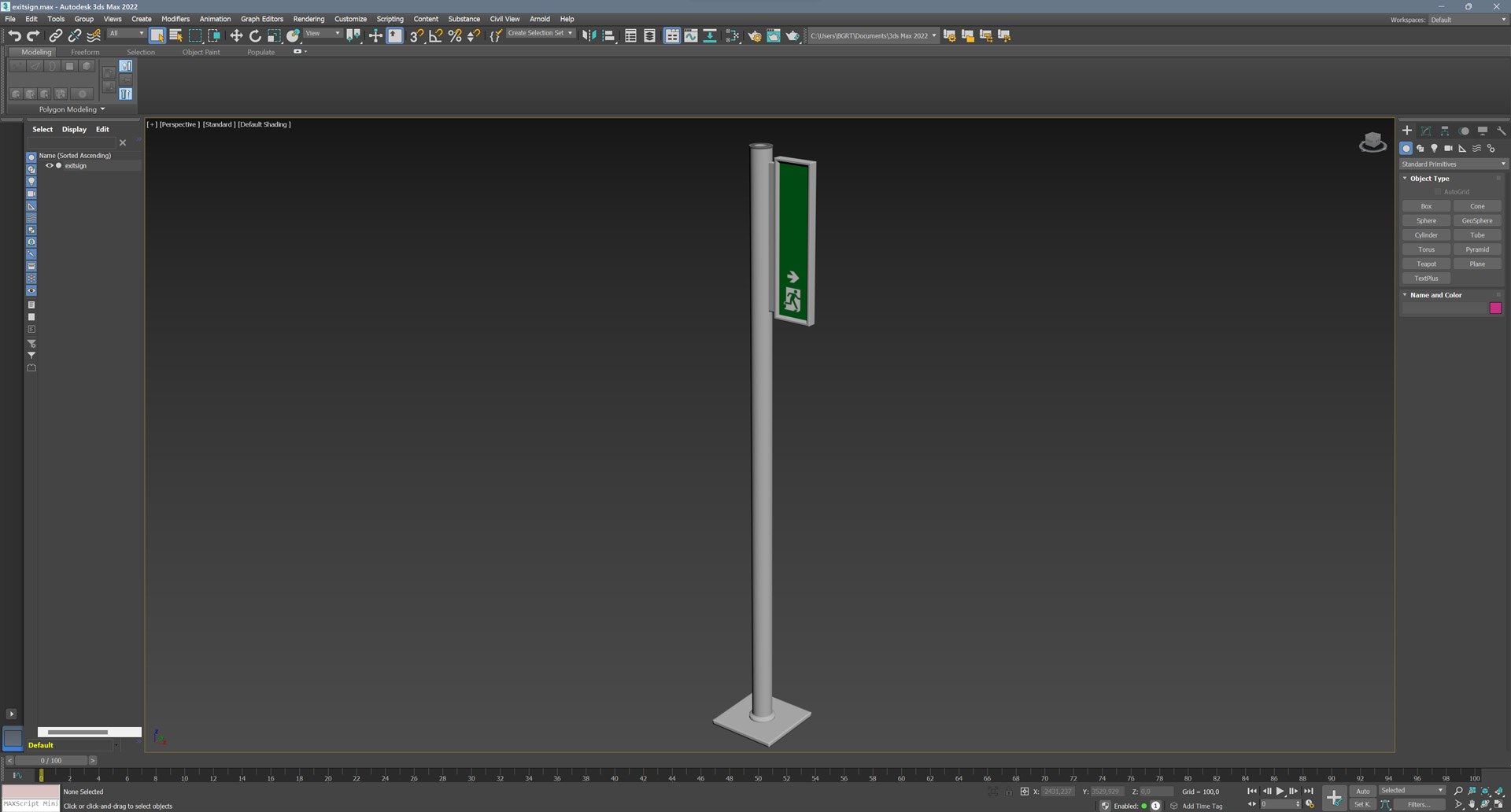This screenshot has height=812, width=1511.
Task: Toggle the Percent Snap icon
Action: pos(455,35)
